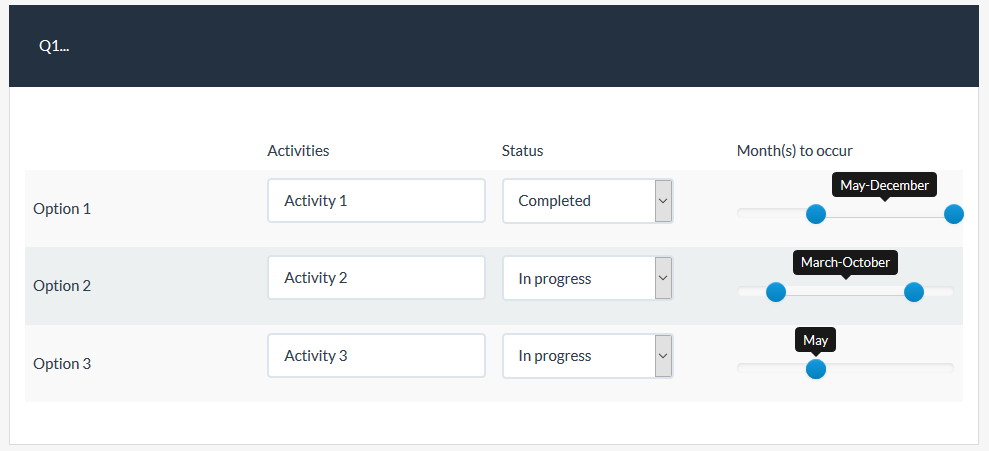
Task: Click the May tooltip above Option 3's slider
Action: pyautogui.click(x=816, y=340)
